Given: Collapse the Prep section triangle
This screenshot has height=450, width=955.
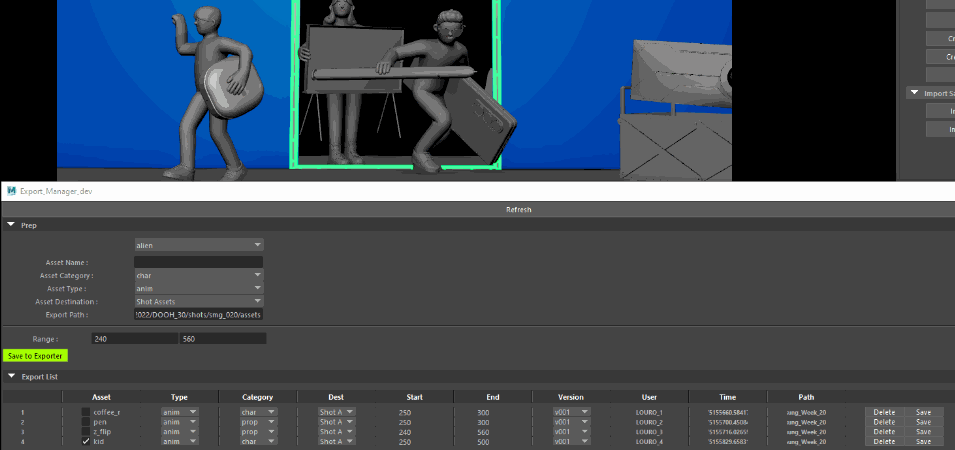Looking at the screenshot, I should pyautogui.click(x=11, y=225).
